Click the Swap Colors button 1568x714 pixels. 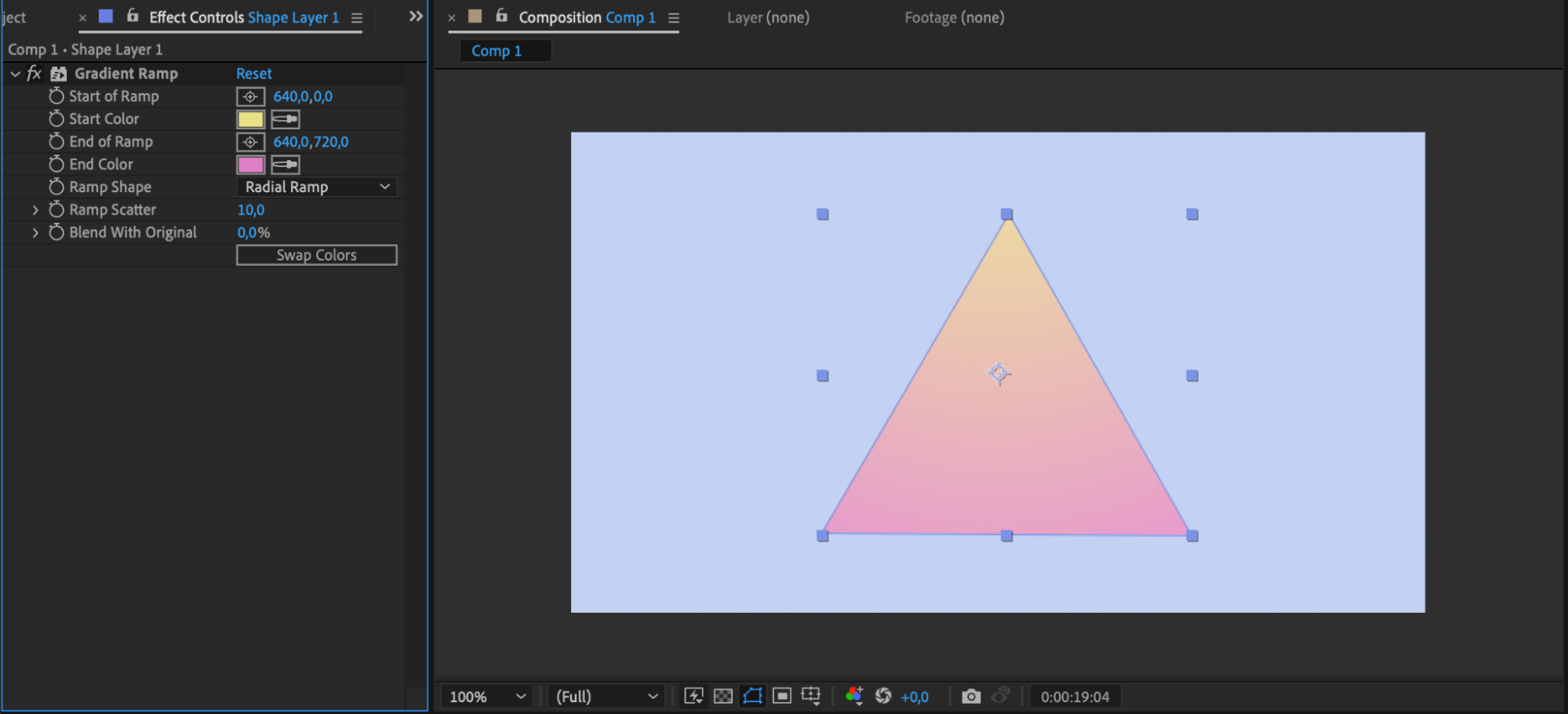[x=317, y=255]
